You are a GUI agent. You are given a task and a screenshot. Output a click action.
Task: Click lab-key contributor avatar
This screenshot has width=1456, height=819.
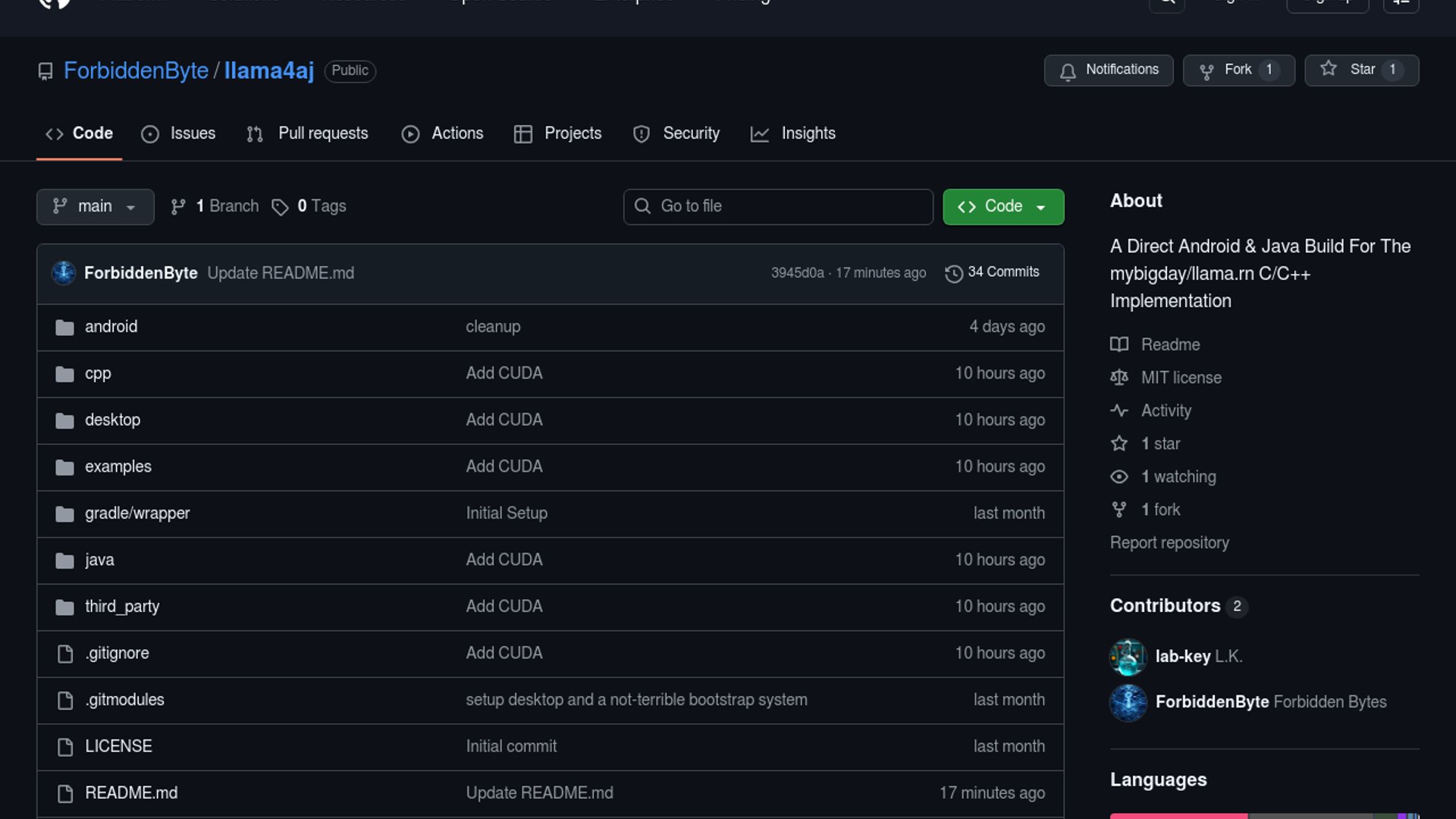(x=1128, y=657)
